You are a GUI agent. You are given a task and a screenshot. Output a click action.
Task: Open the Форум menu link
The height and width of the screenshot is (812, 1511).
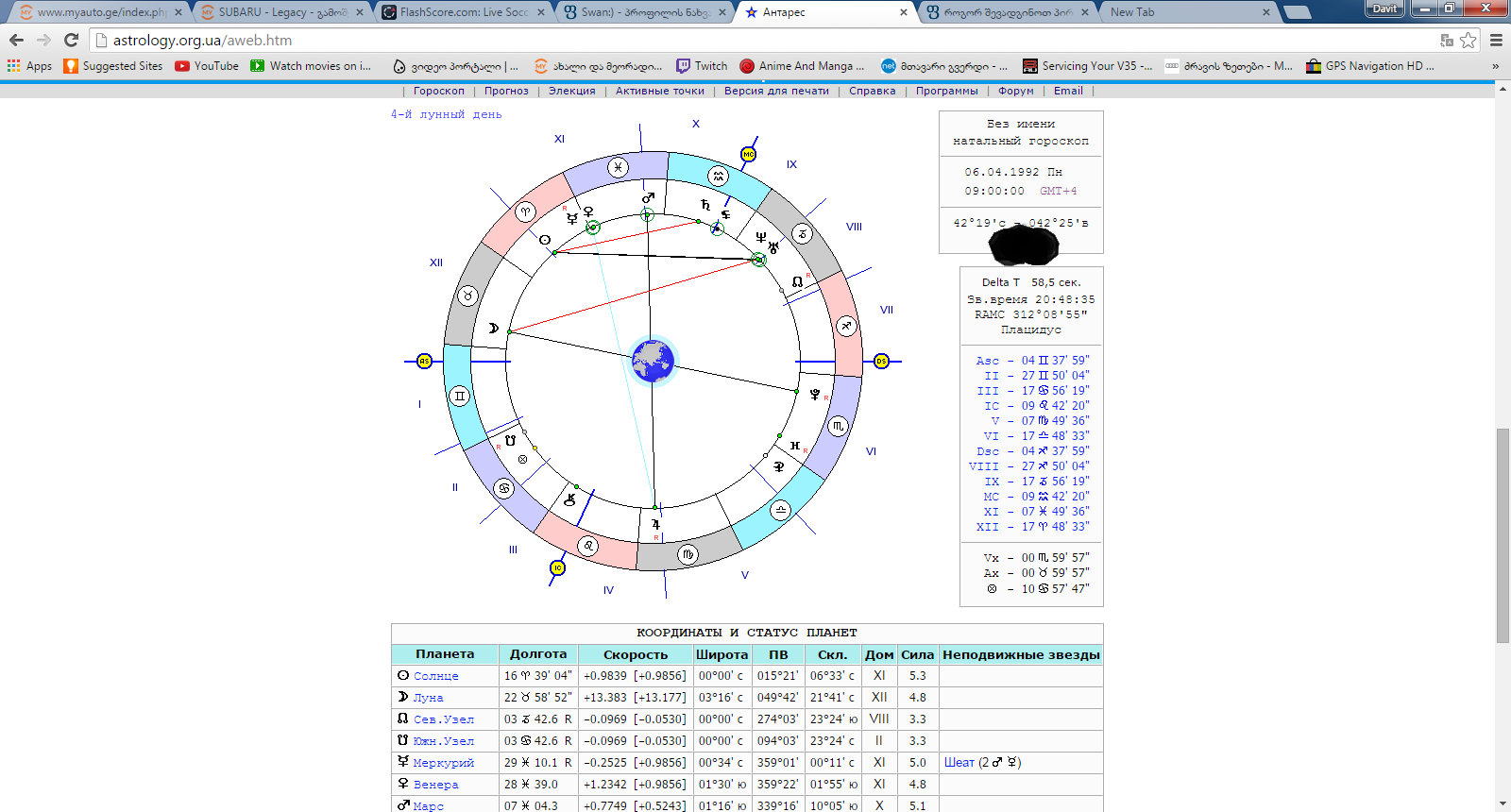pyautogui.click(x=1016, y=91)
